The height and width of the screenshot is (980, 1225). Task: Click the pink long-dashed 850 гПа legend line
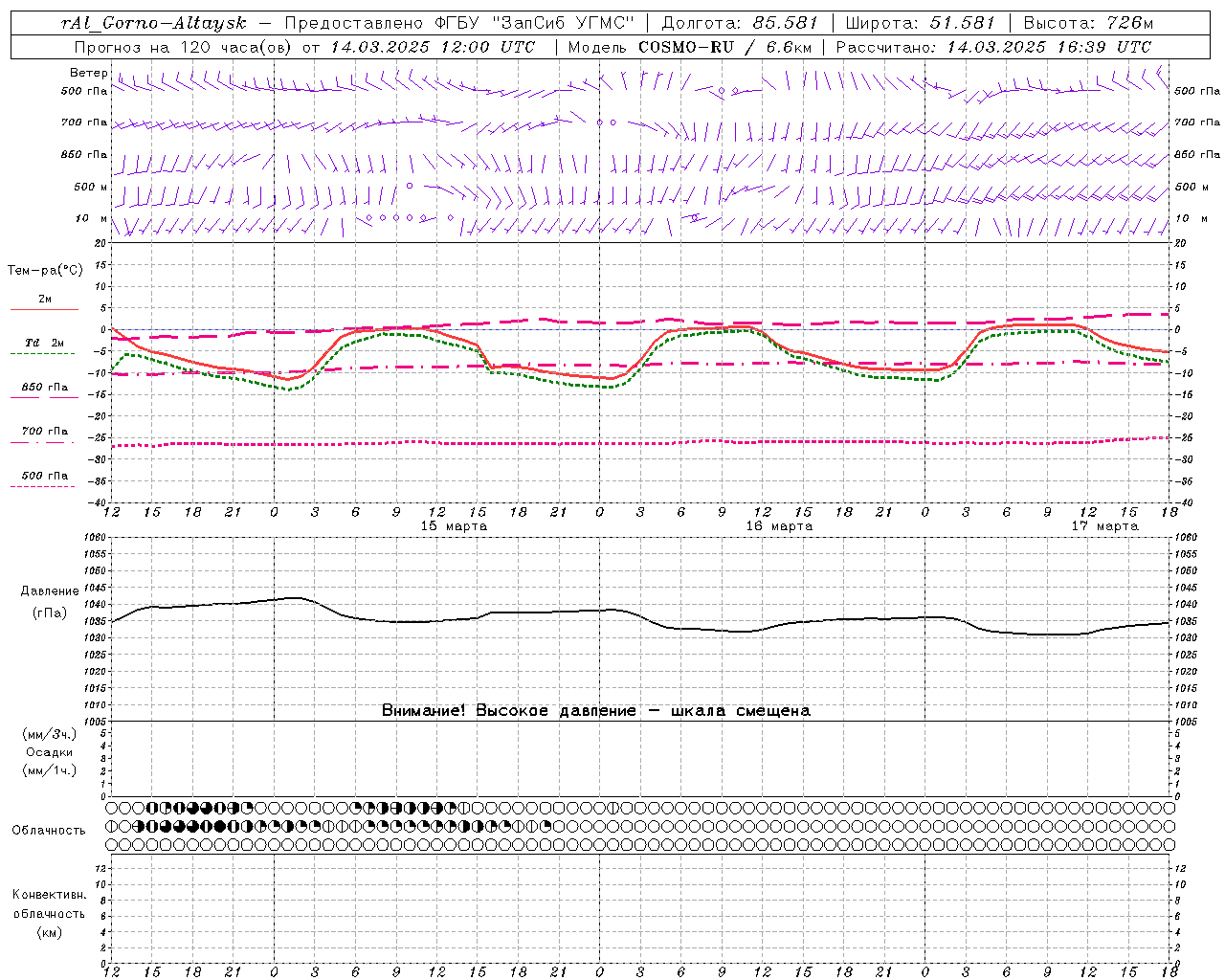44,398
